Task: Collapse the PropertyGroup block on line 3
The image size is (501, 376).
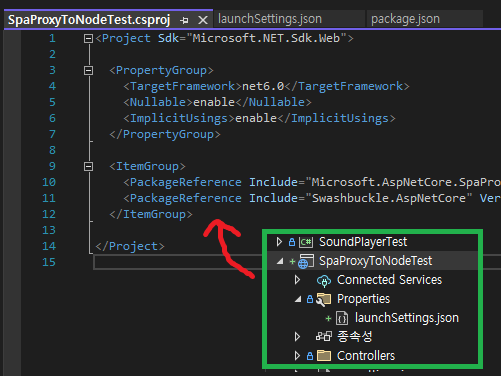Action: (x=88, y=71)
